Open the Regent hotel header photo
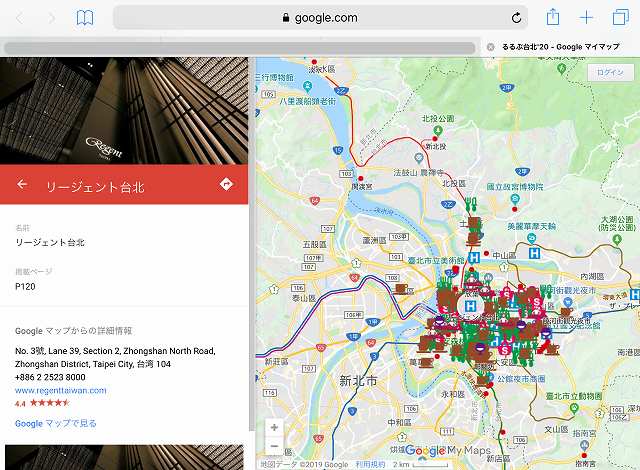The height and width of the screenshot is (470, 640). coord(124,111)
